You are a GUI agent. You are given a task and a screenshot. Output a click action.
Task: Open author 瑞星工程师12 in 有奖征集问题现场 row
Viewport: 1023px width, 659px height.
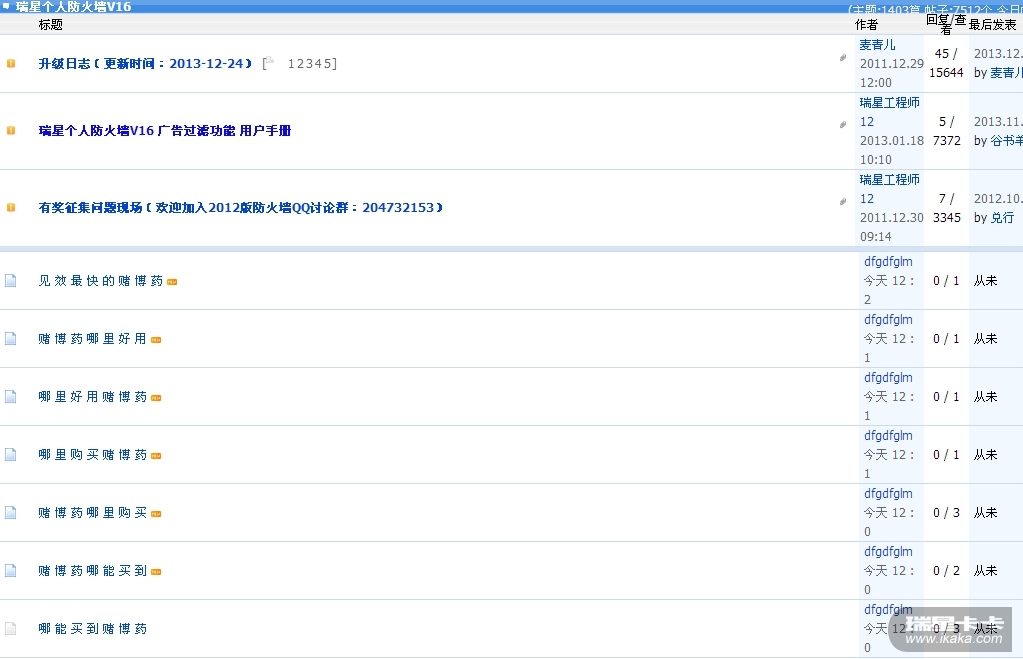889,189
